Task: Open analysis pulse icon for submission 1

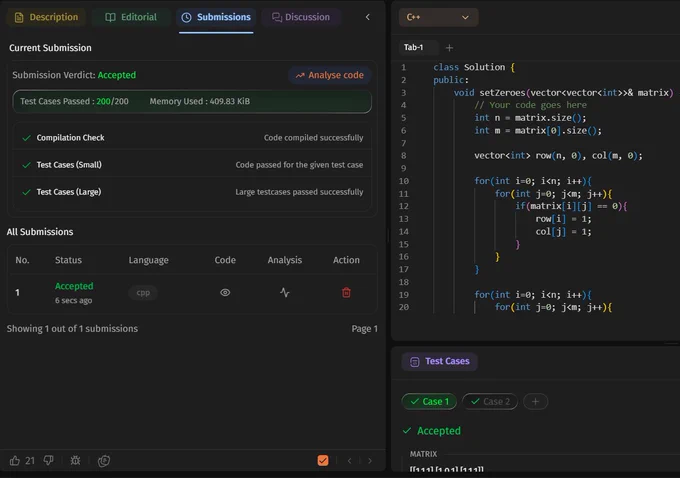Action: click(284, 292)
